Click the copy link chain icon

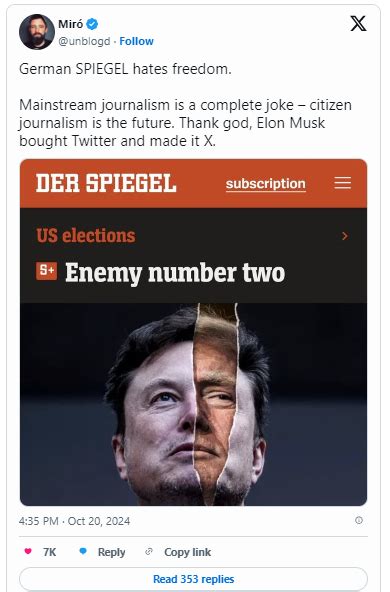point(149,552)
